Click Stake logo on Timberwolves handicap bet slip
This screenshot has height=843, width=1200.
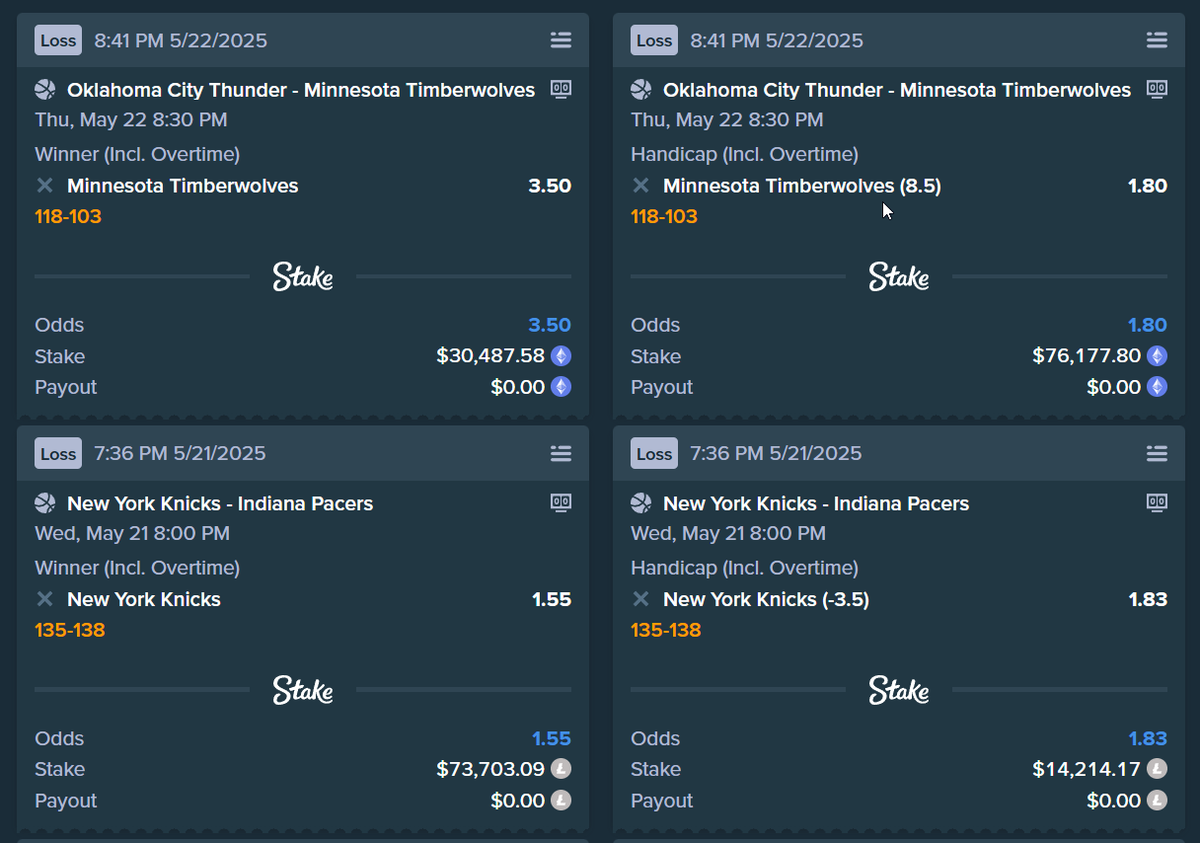pos(899,276)
